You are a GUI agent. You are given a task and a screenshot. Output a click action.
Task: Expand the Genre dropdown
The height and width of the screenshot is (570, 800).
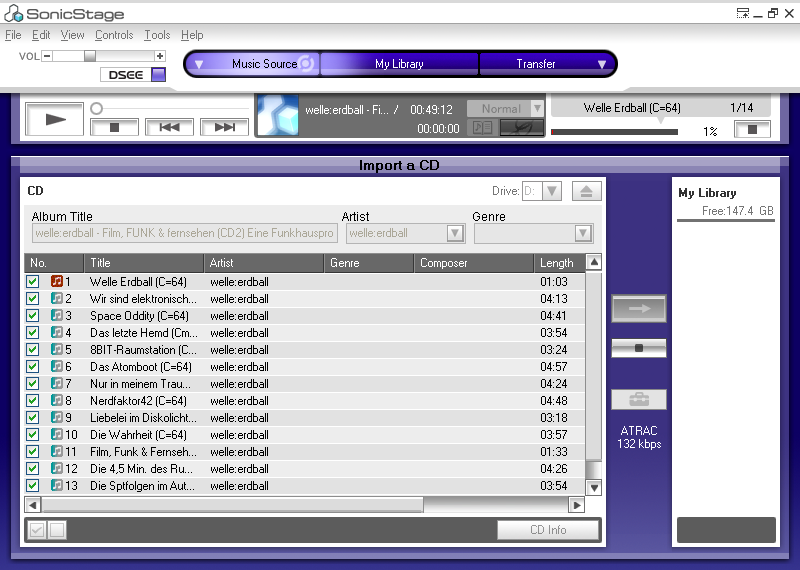(x=584, y=233)
